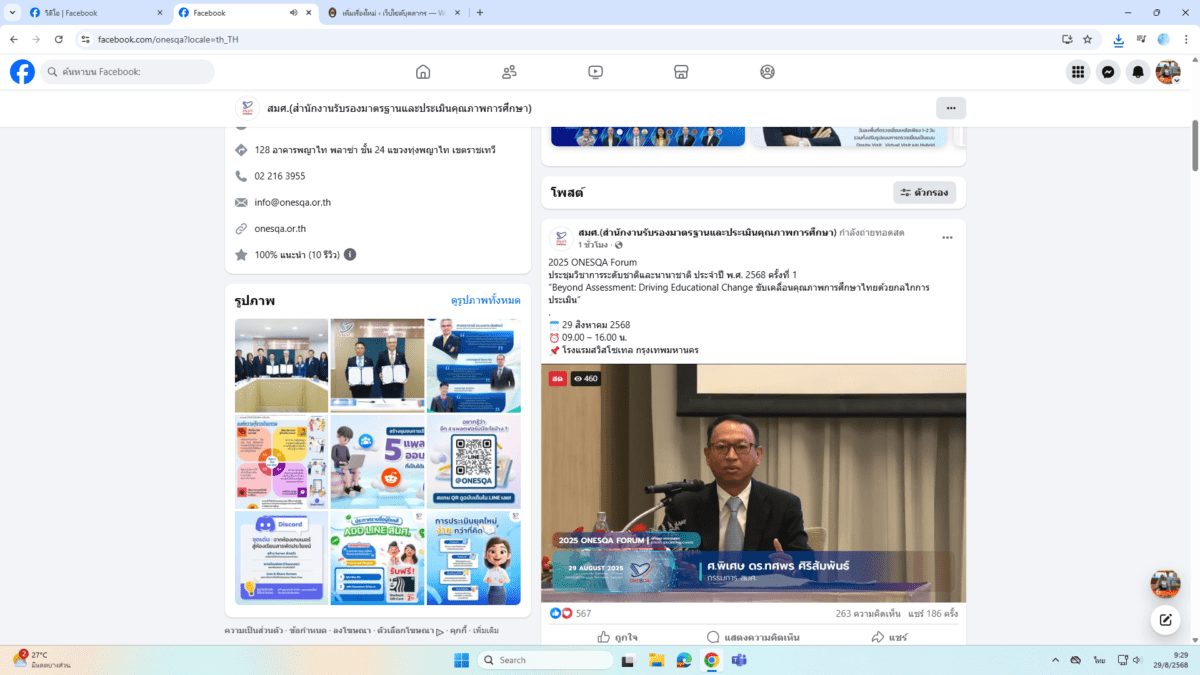Click the page name link in the post header
The height and width of the screenshot is (675, 1200).
click(706, 232)
